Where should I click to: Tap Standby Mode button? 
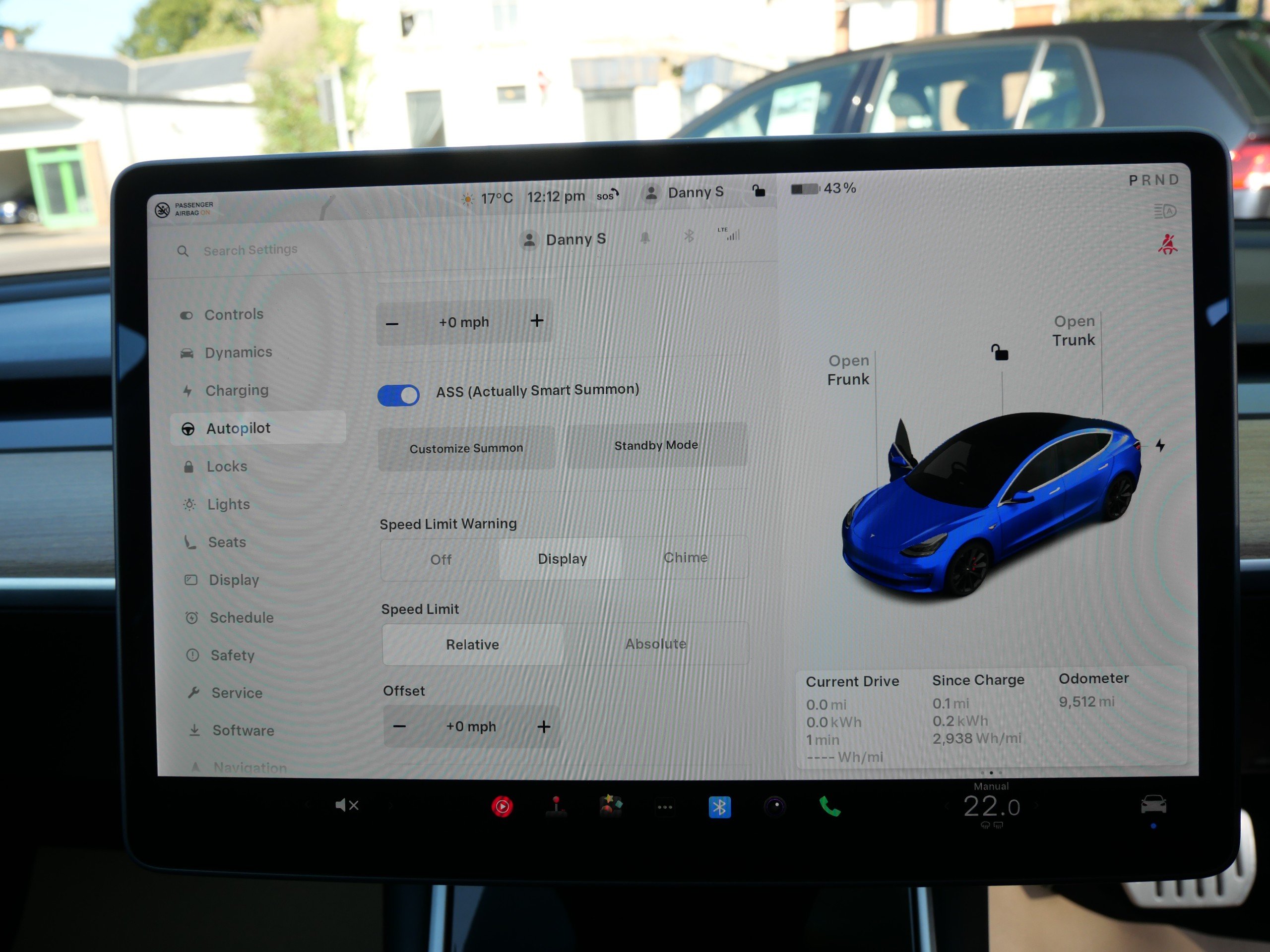[x=656, y=445]
